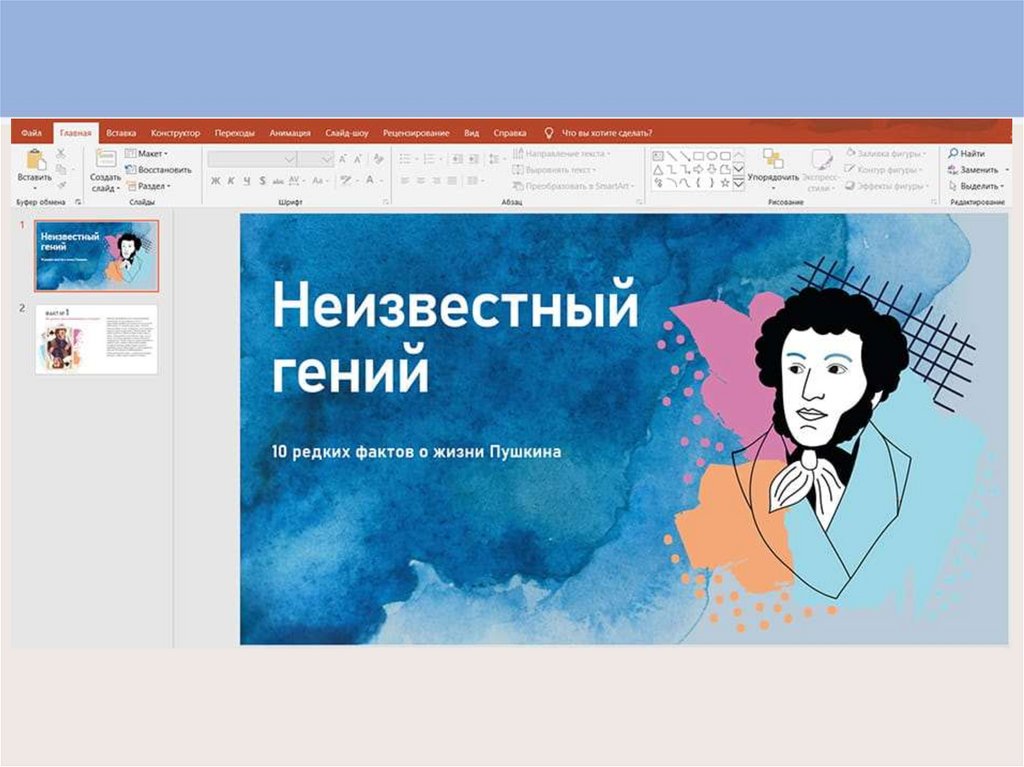This screenshot has width=1024, height=767.
Task: Click the font color A button
Action: click(370, 180)
